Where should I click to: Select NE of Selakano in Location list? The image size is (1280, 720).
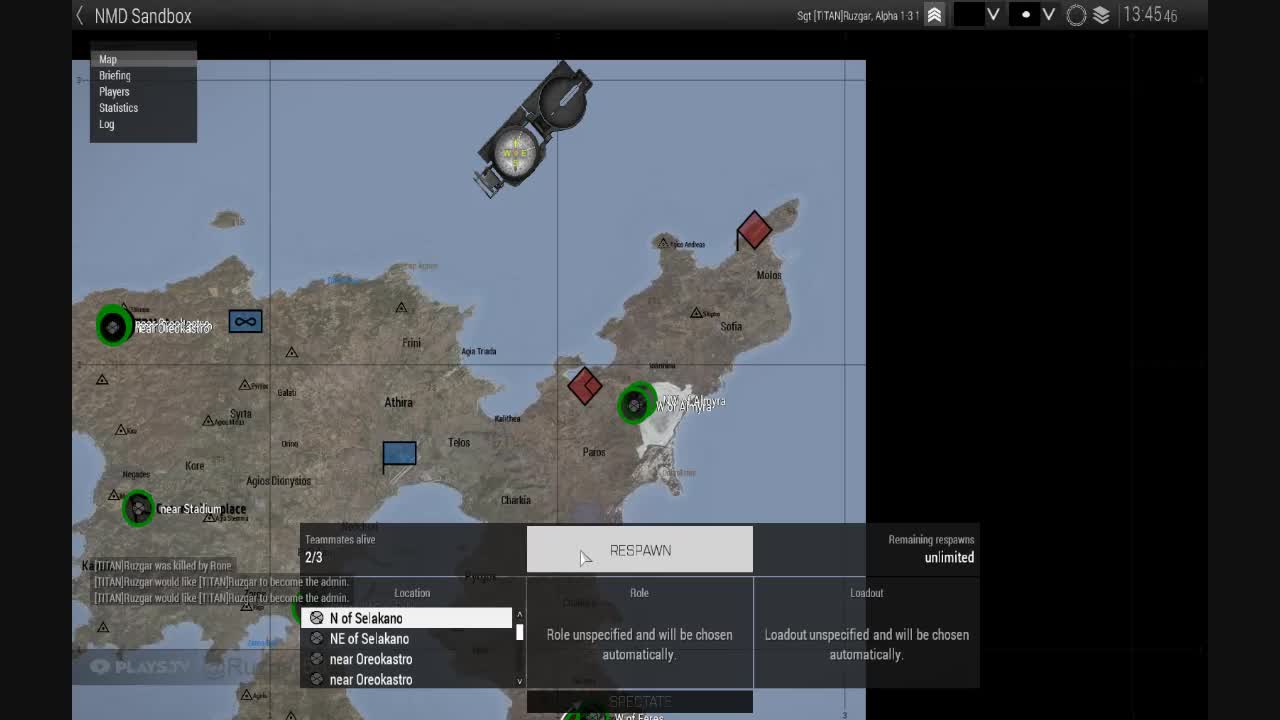click(x=406, y=638)
